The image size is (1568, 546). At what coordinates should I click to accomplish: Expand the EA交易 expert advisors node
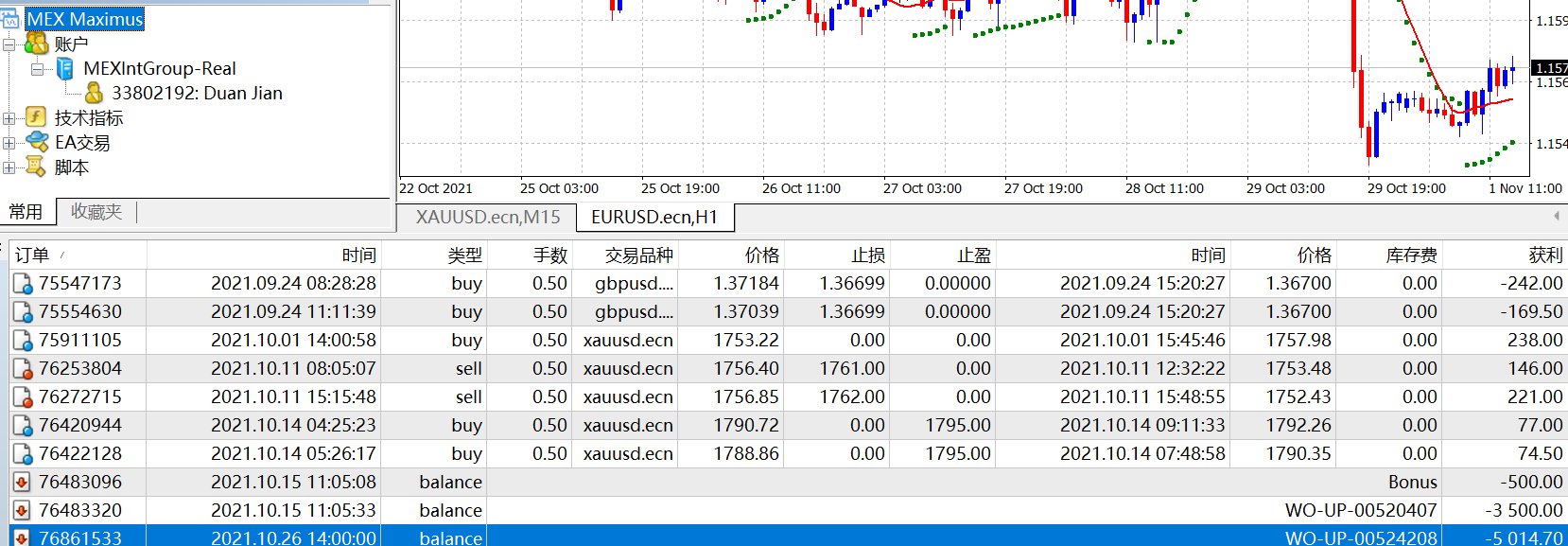point(9,143)
